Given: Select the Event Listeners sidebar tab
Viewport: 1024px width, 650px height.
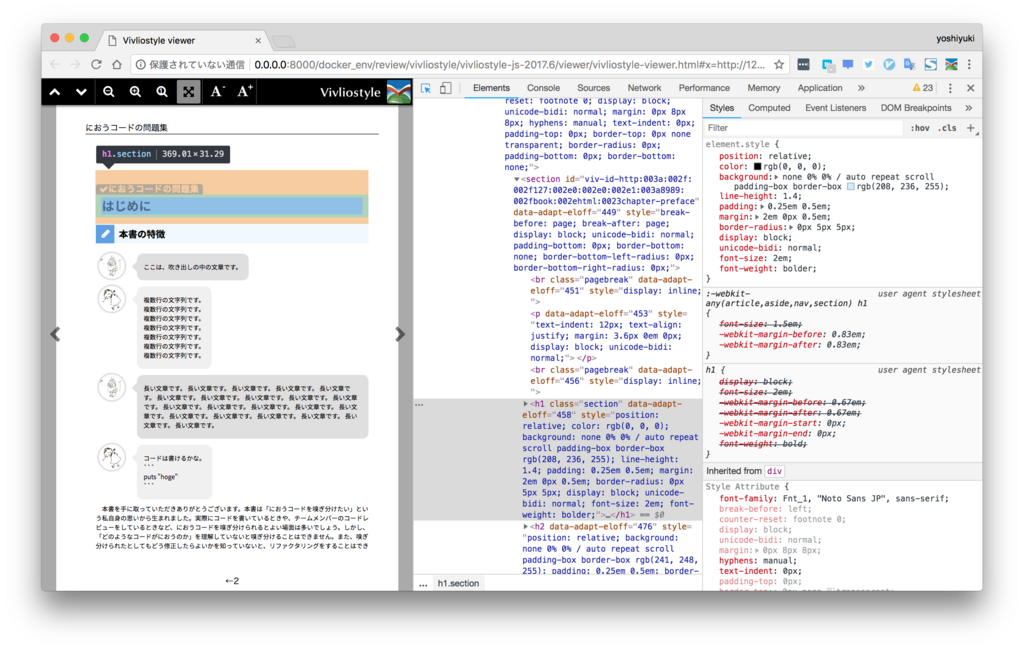Looking at the screenshot, I should point(835,108).
